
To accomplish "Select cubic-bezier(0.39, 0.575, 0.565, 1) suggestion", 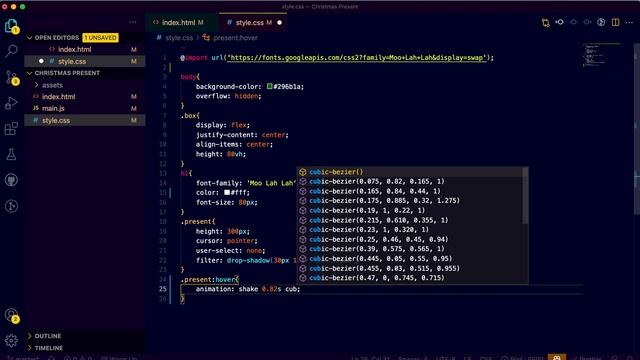I will (x=410, y=249).
